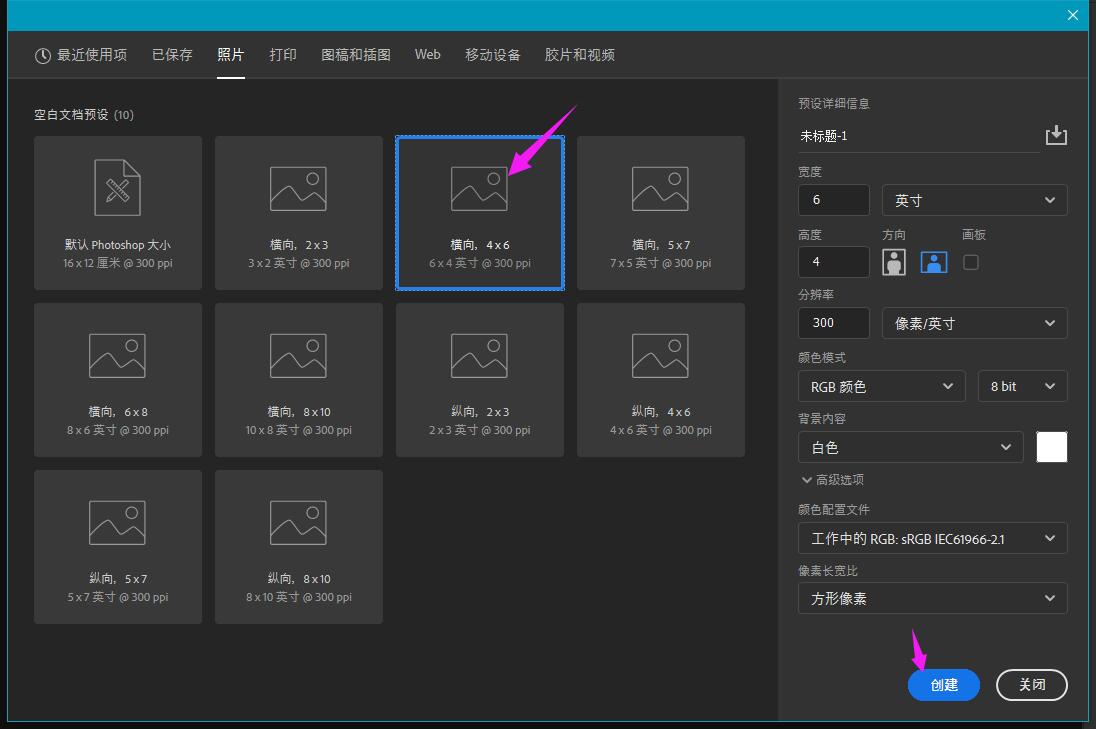Image resolution: width=1096 pixels, height=729 pixels.
Task: Select portrait orientation icon
Action: [894, 262]
